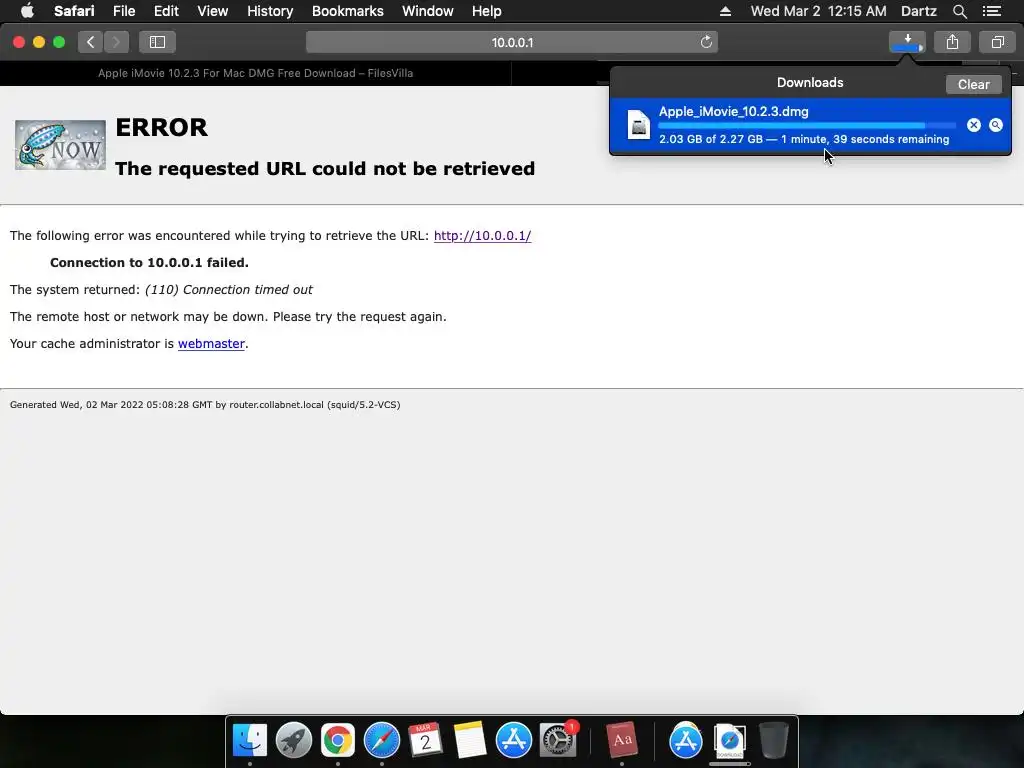Click the forward navigation arrow
This screenshot has height=768, width=1024.
pos(116,42)
